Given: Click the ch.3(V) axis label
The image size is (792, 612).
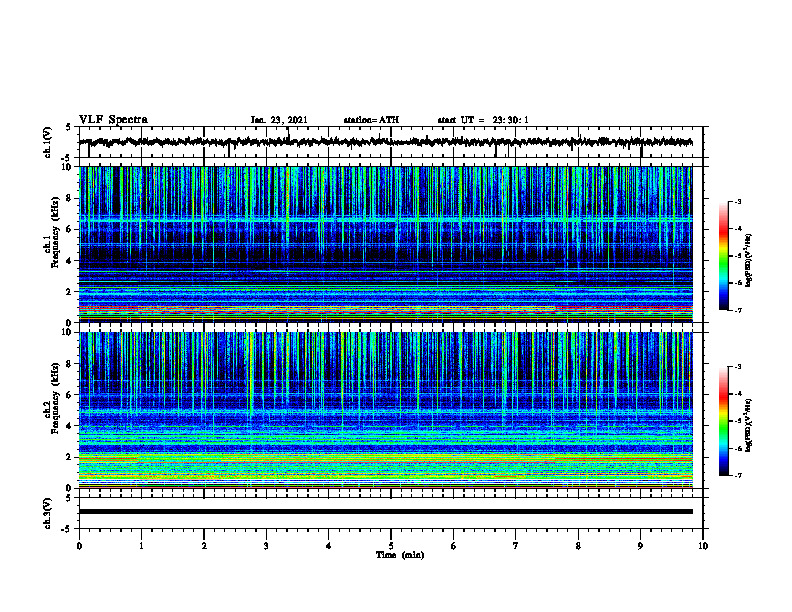Looking at the screenshot, I should point(48,513).
